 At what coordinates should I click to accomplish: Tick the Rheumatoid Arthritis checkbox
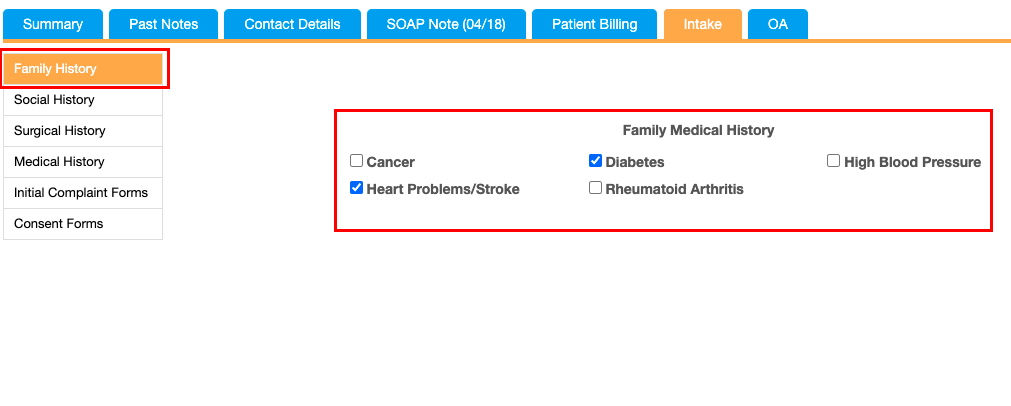click(596, 188)
